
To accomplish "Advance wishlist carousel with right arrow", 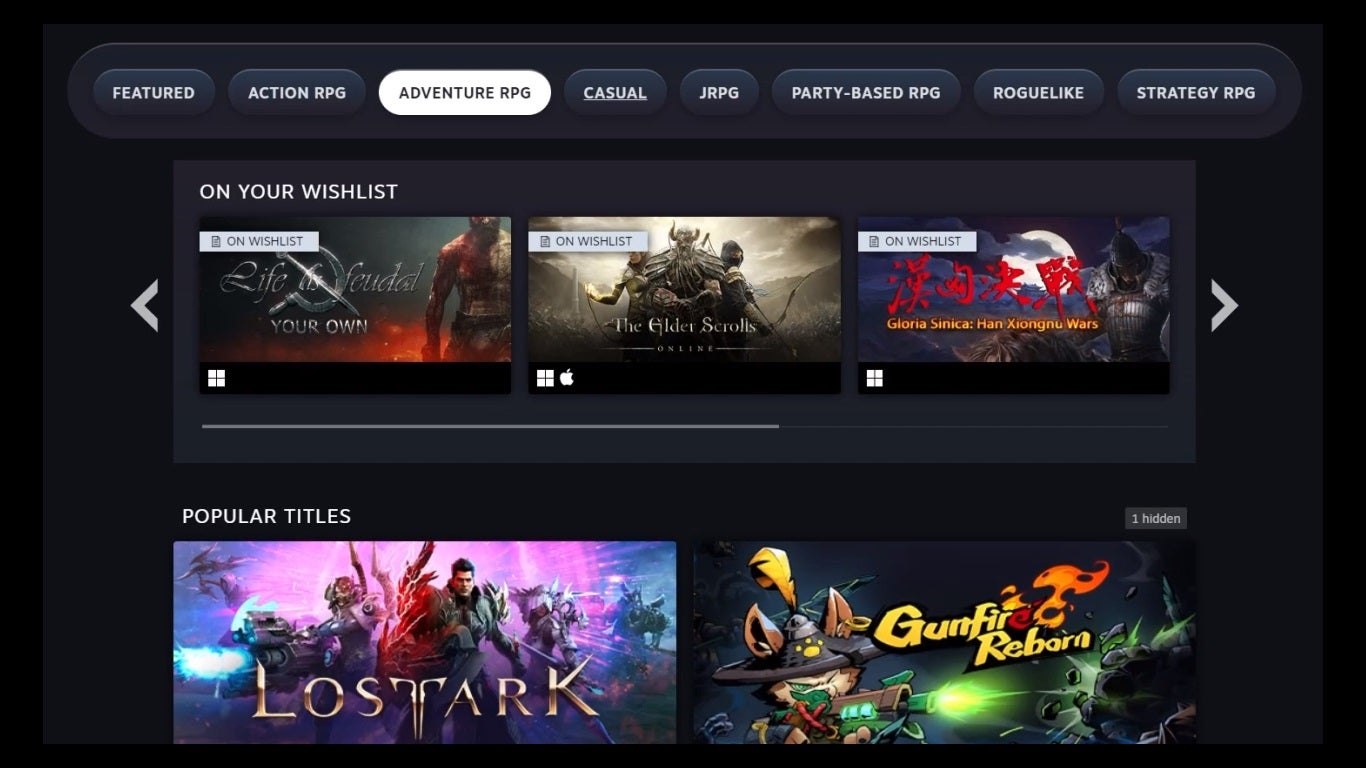I will coord(1224,305).
